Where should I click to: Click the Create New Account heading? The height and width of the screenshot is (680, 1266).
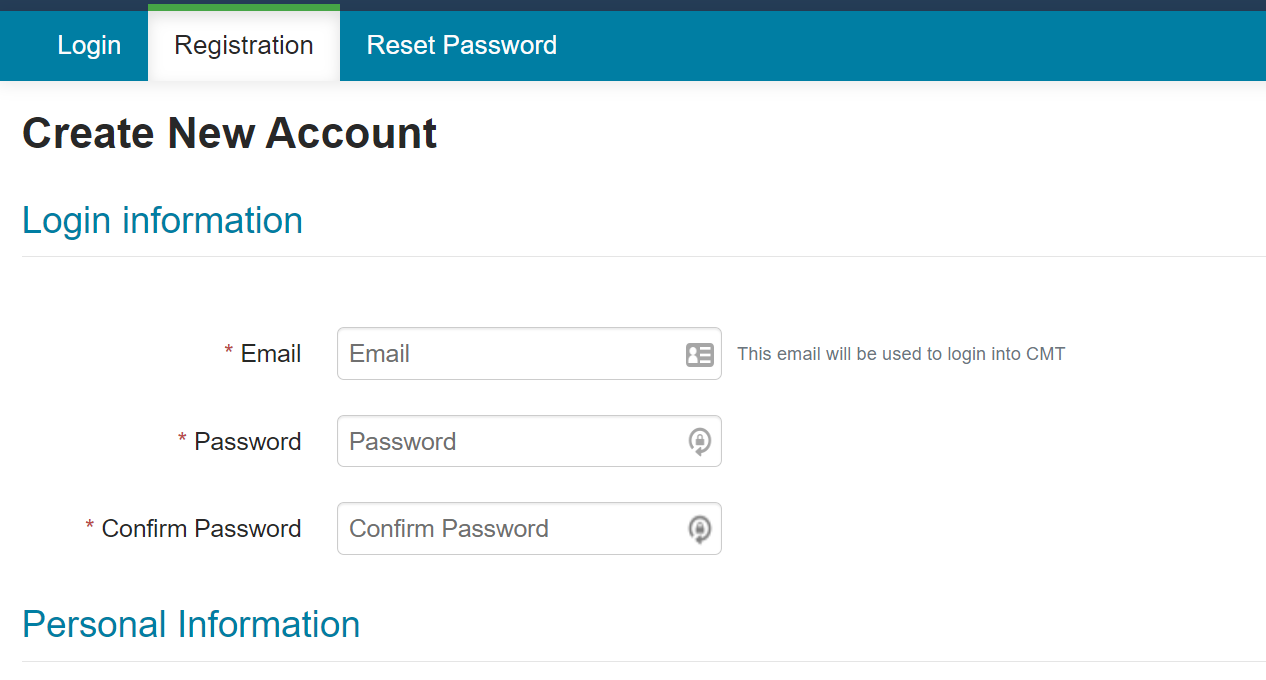pyautogui.click(x=230, y=133)
